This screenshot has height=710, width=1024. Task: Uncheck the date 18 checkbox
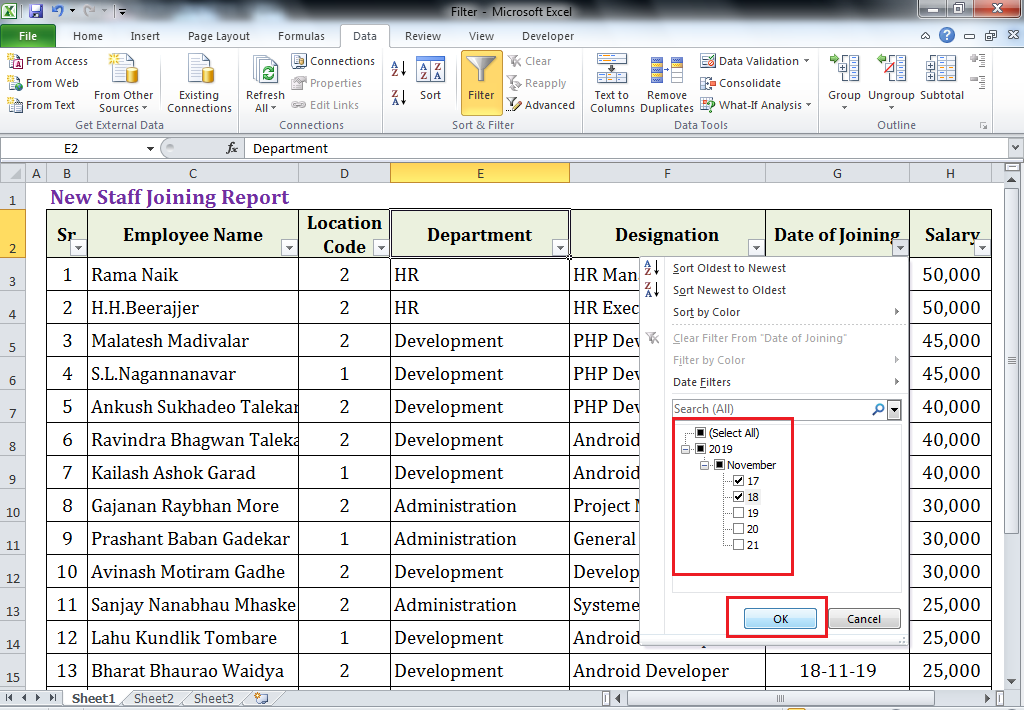point(738,497)
